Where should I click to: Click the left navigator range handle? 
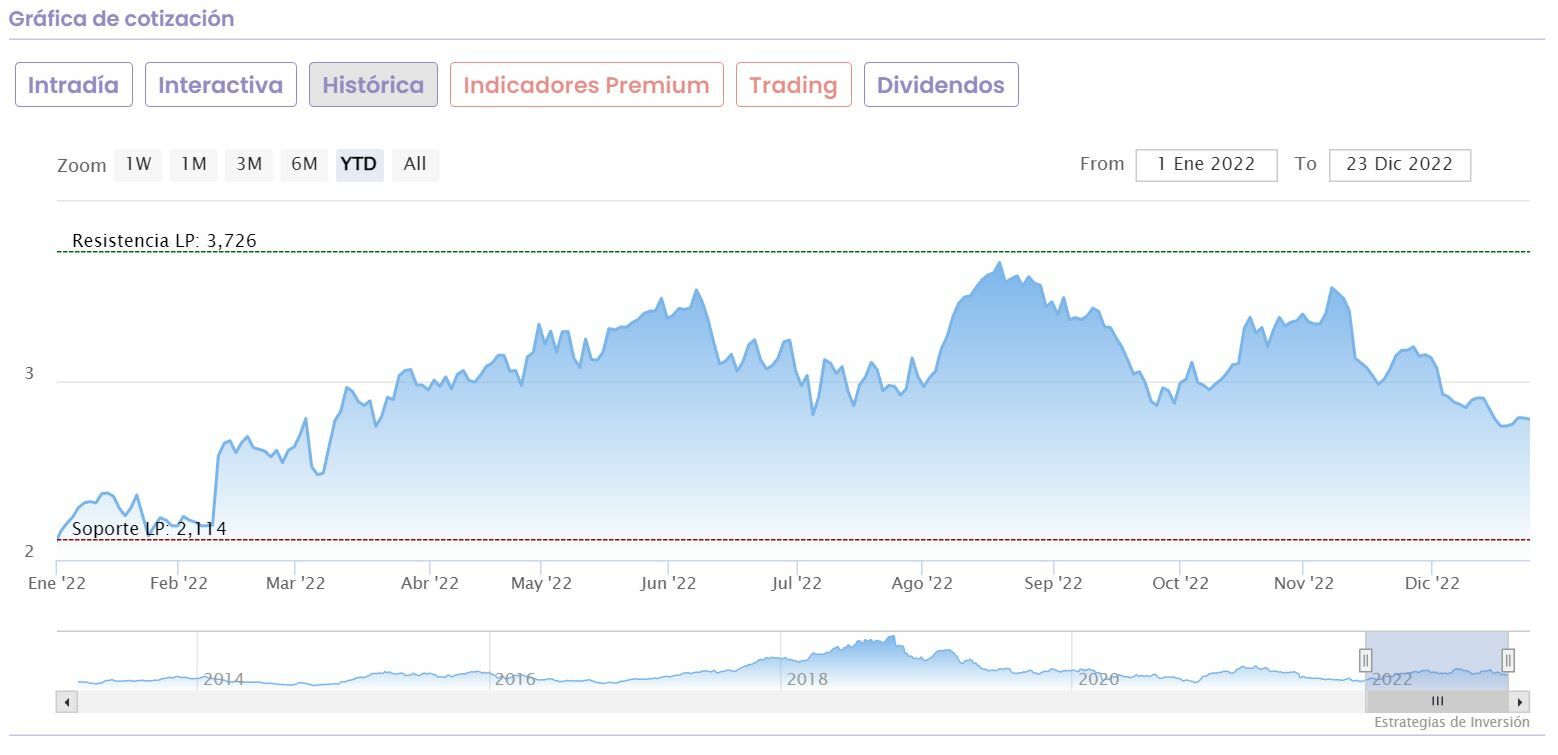point(1365,660)
